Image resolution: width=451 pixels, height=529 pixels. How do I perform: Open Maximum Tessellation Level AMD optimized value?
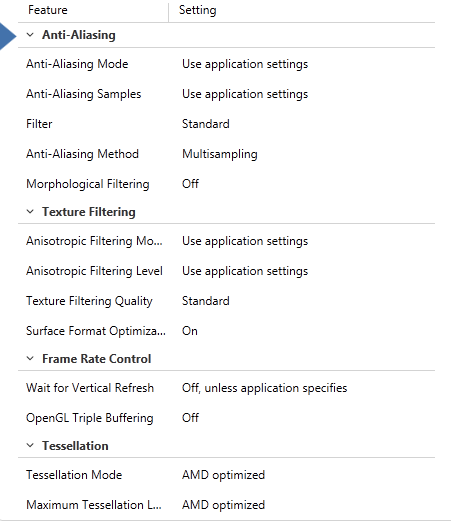point(223,505)
